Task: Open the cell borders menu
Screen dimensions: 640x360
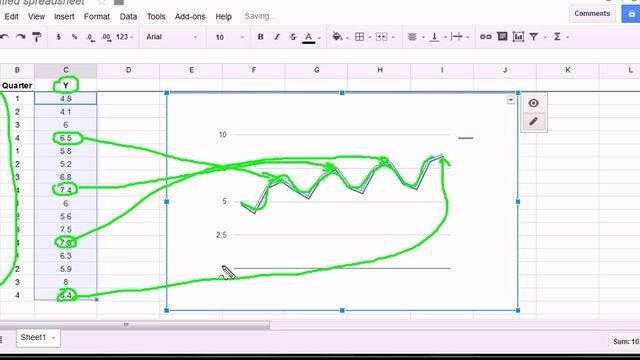Action: click(360, 37)
